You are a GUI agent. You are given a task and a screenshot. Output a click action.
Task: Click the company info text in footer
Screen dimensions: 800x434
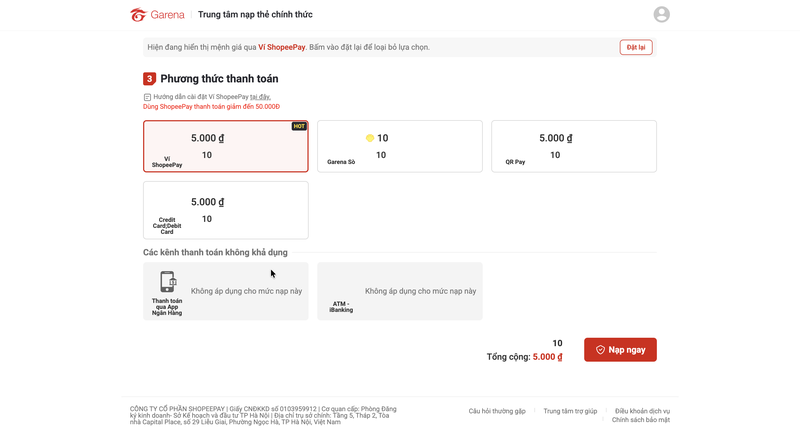tap(263, 416)
